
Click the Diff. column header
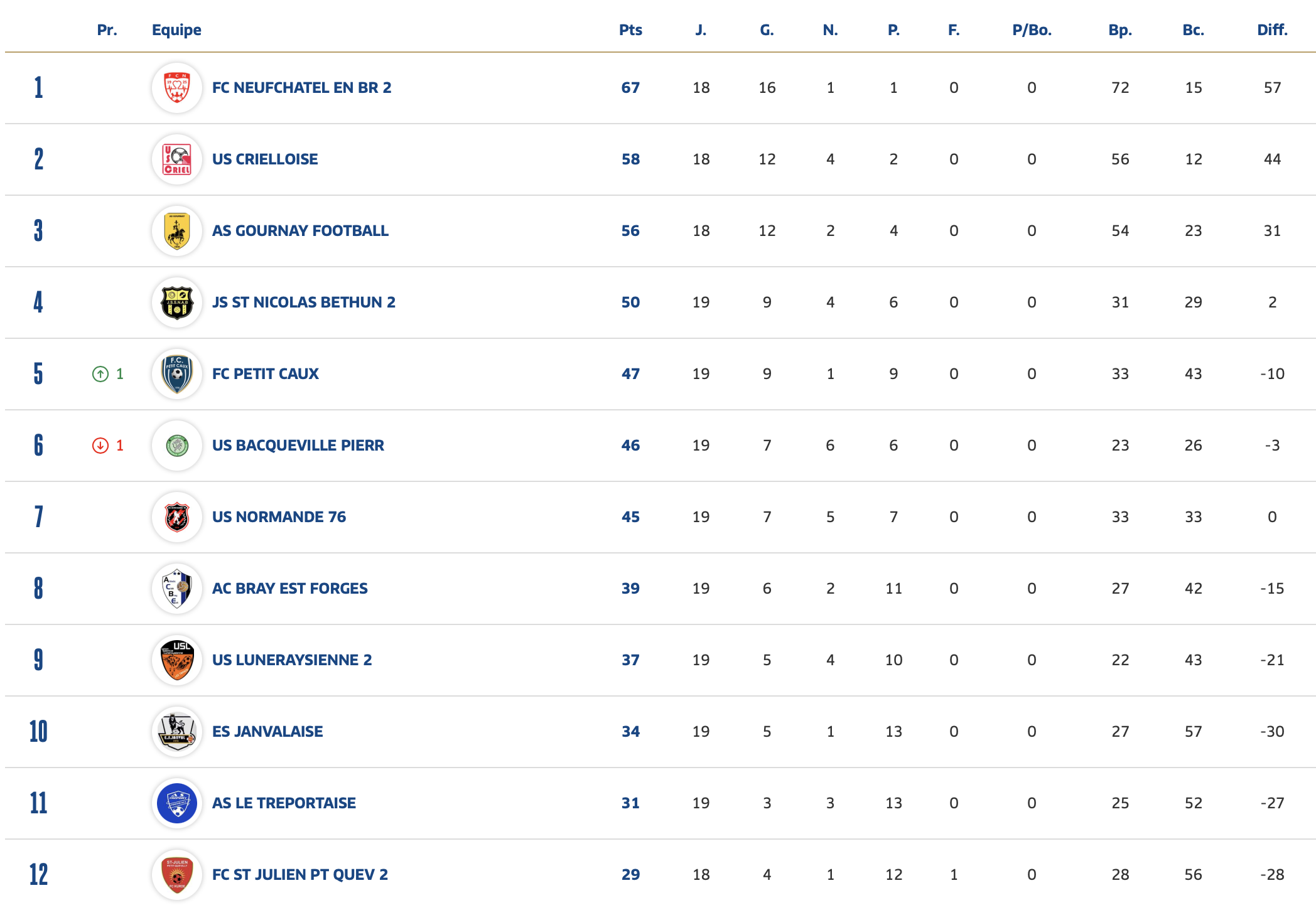pos(1272,30)
